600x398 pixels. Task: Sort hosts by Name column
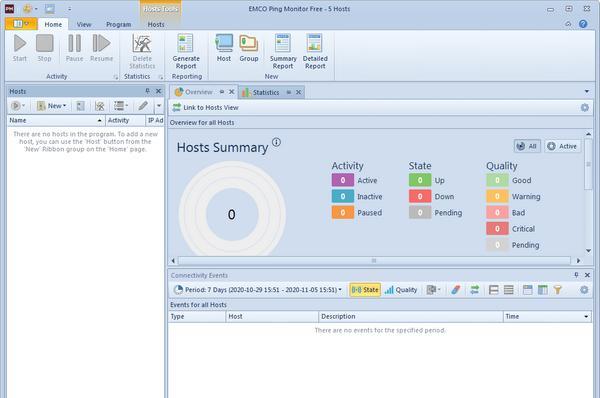56,120
